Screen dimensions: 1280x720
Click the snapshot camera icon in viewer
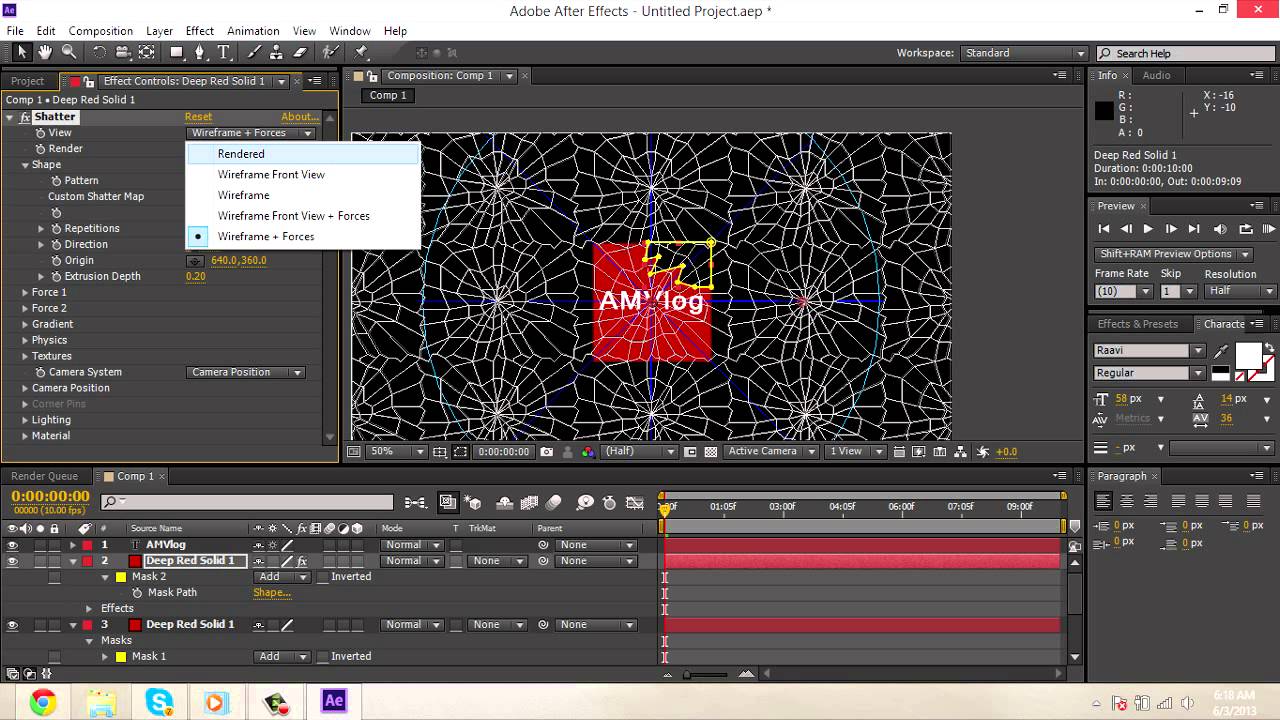547,452
